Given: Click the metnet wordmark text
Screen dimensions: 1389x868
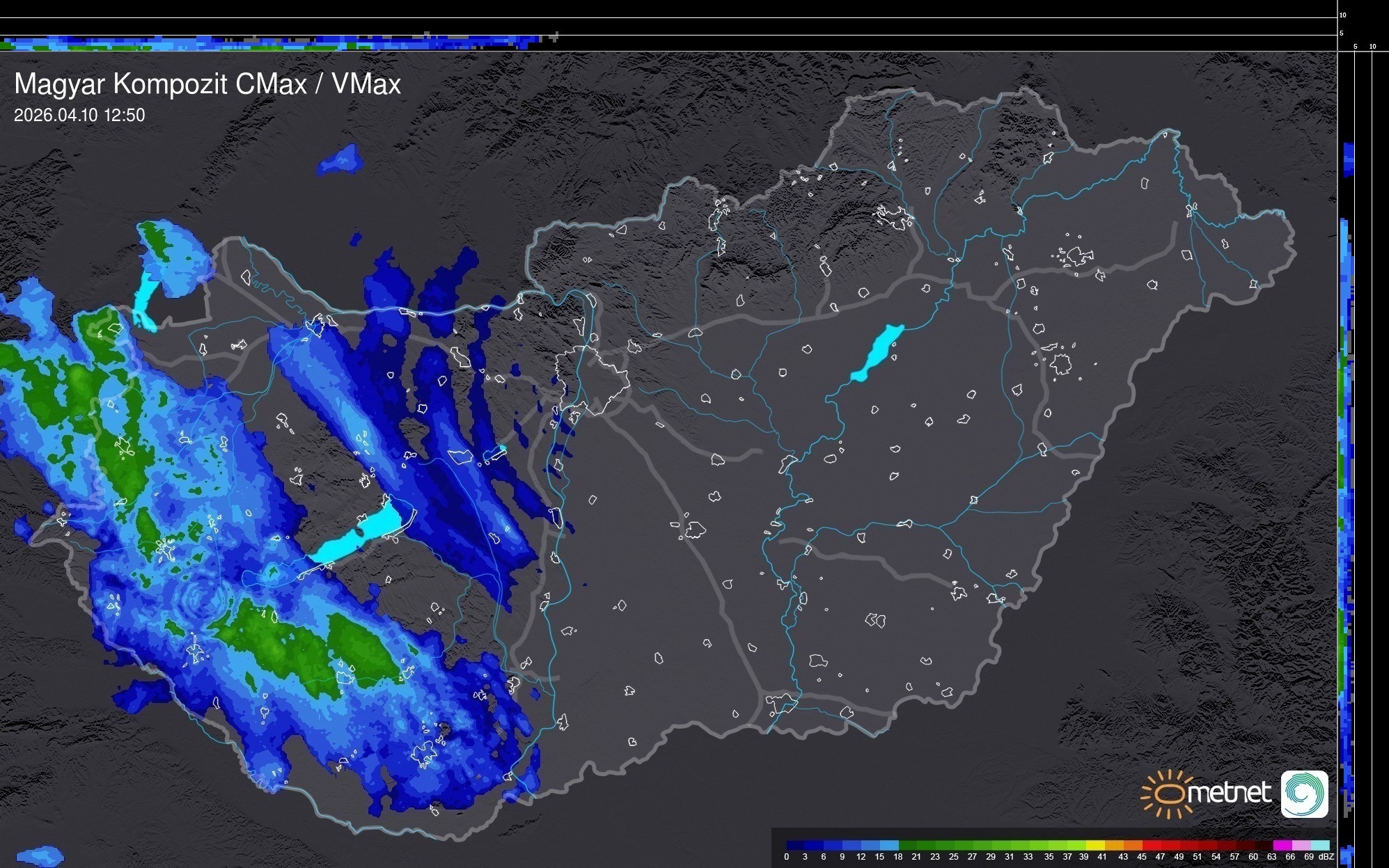Looking at the screenshot, I should tap(1230, 793).
